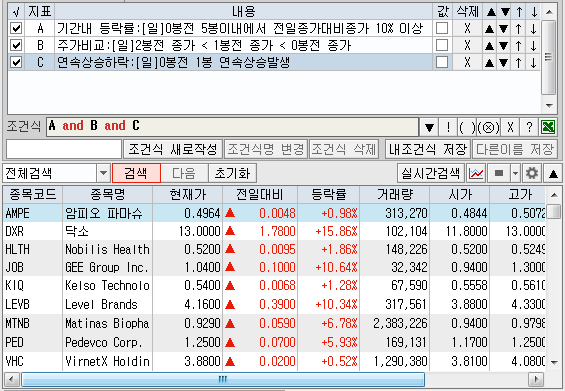This screenshot has height=391, width=565.
Task: Open the condition expression dropdown arrow
Action: (x=429, y=127)
